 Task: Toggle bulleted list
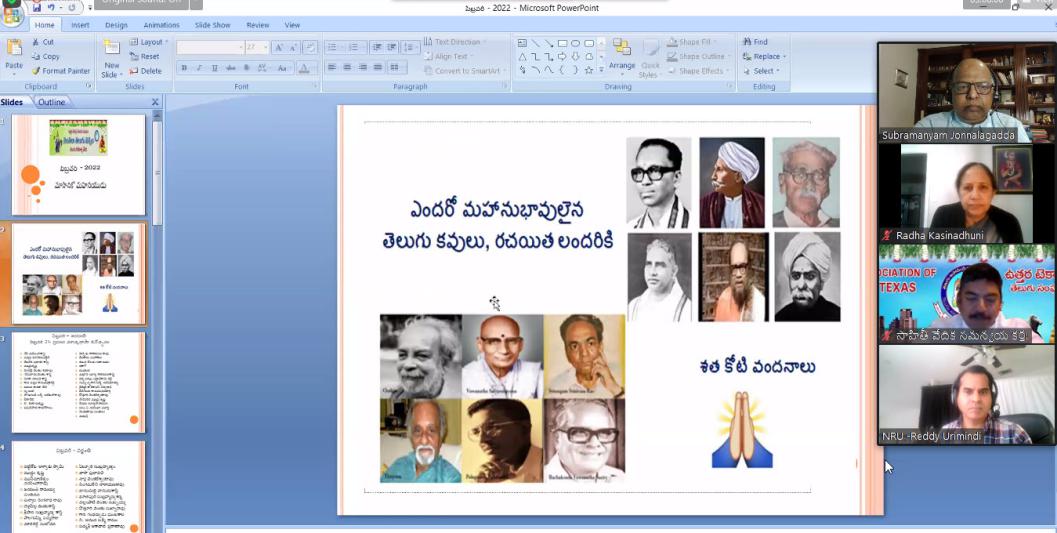(x=333, y=47)
